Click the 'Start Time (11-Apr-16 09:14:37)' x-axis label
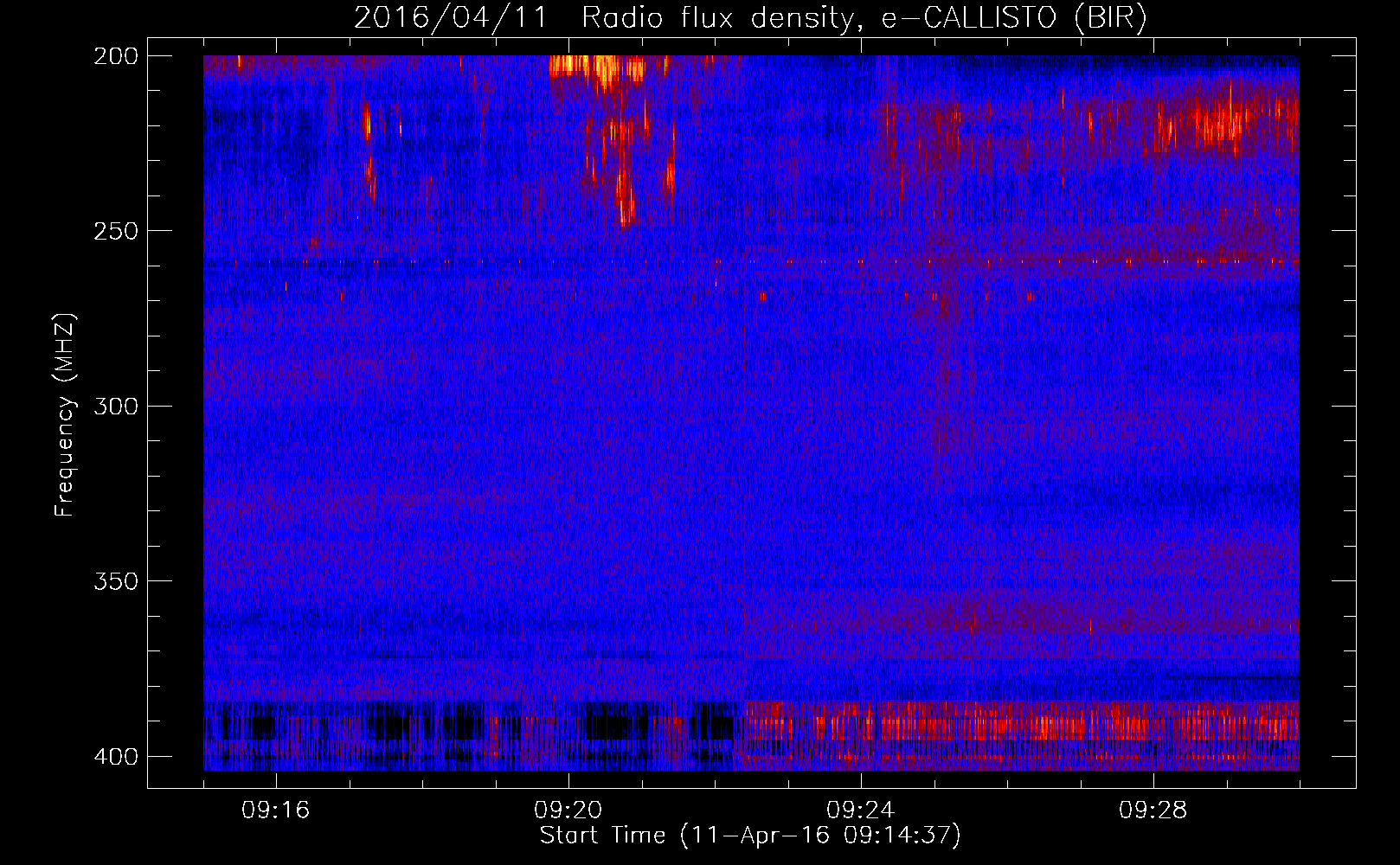This screenshot has height=865, width=1400. (x=750, y=836)
